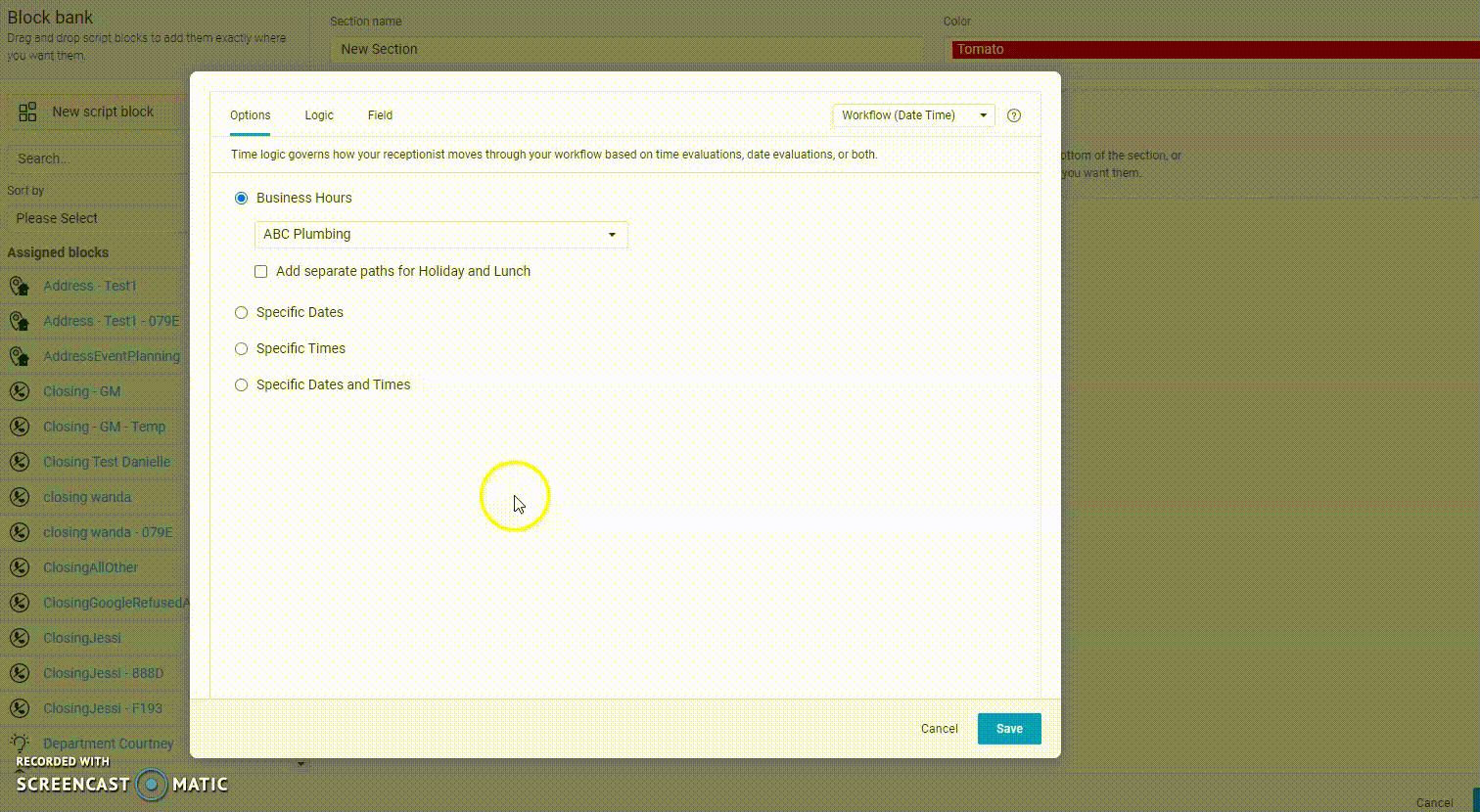1480x812 pixels.
Task: Click the ClosingJessi phone icon
Action: 20,638
